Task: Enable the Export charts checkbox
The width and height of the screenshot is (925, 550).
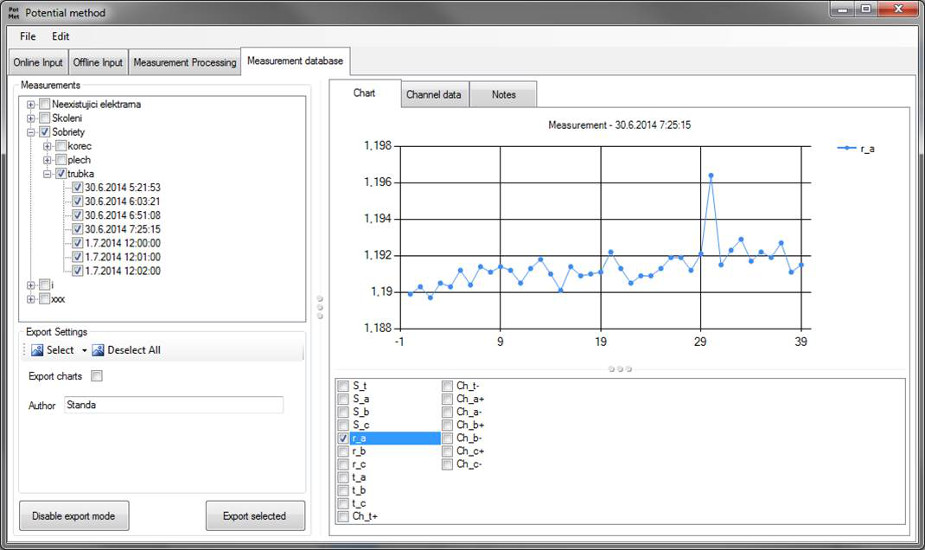Action: click(97, 376)
